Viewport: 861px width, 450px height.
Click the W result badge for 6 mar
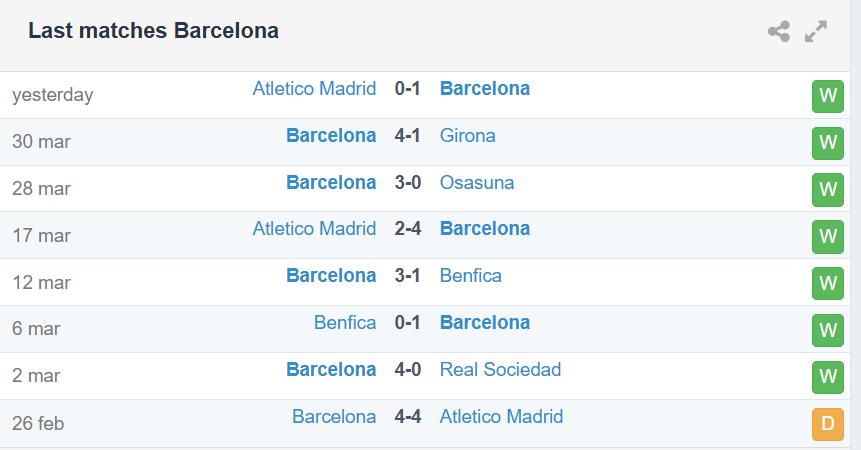pos(828,330)
